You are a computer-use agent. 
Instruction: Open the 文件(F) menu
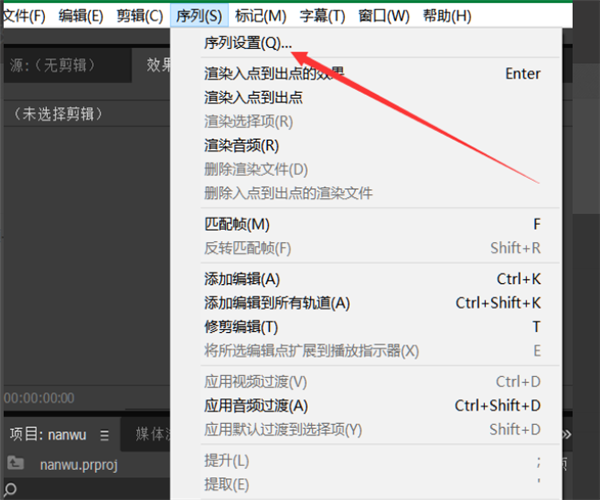24,16
